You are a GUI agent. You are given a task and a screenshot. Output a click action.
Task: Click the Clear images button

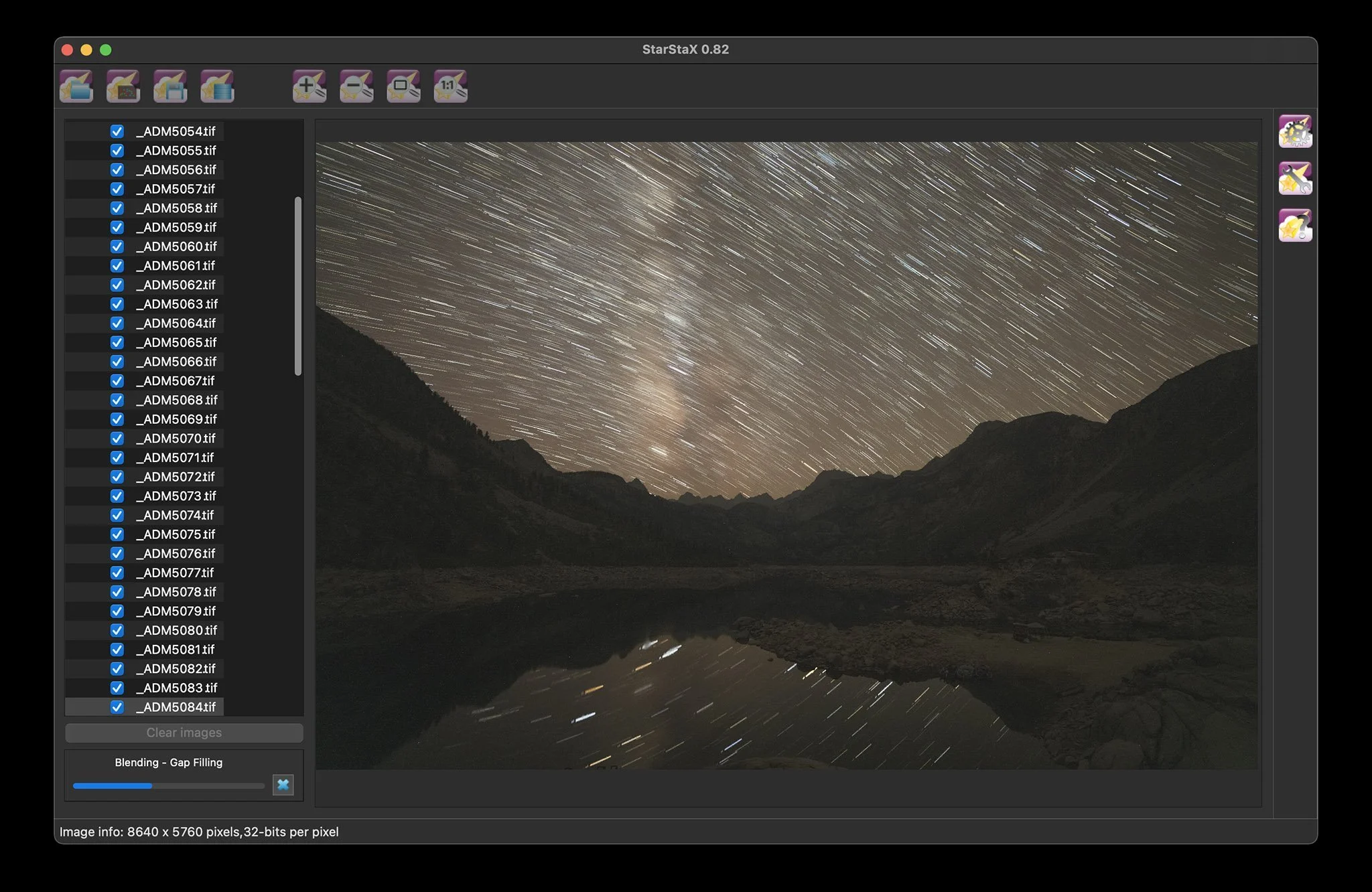tap(184, 733)
